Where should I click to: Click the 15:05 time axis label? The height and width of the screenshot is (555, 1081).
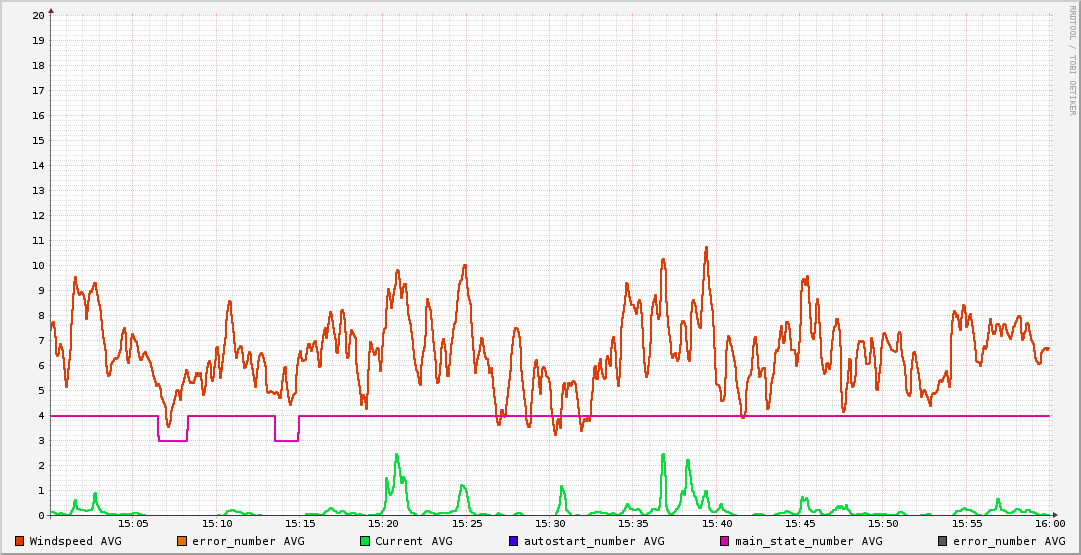(x=134, y=523)
